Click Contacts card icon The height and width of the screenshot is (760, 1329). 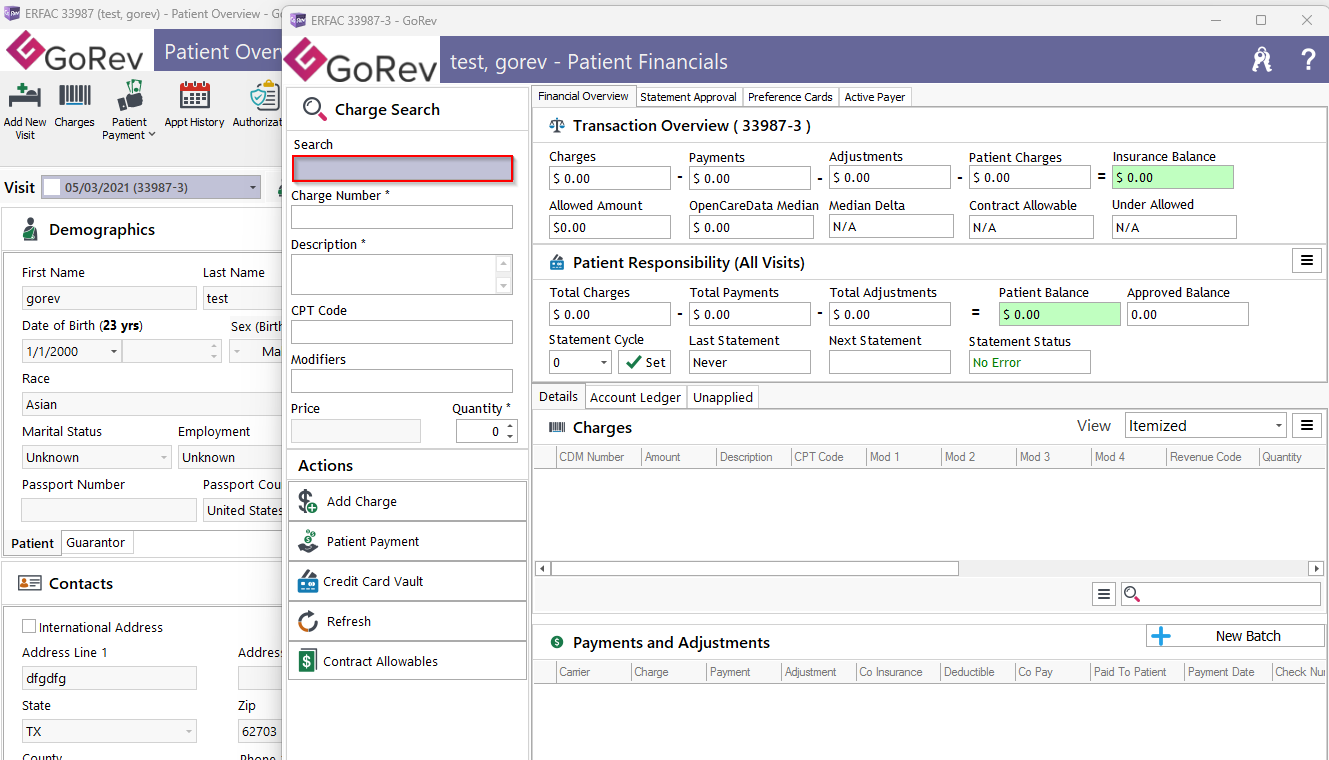point(30,583)
